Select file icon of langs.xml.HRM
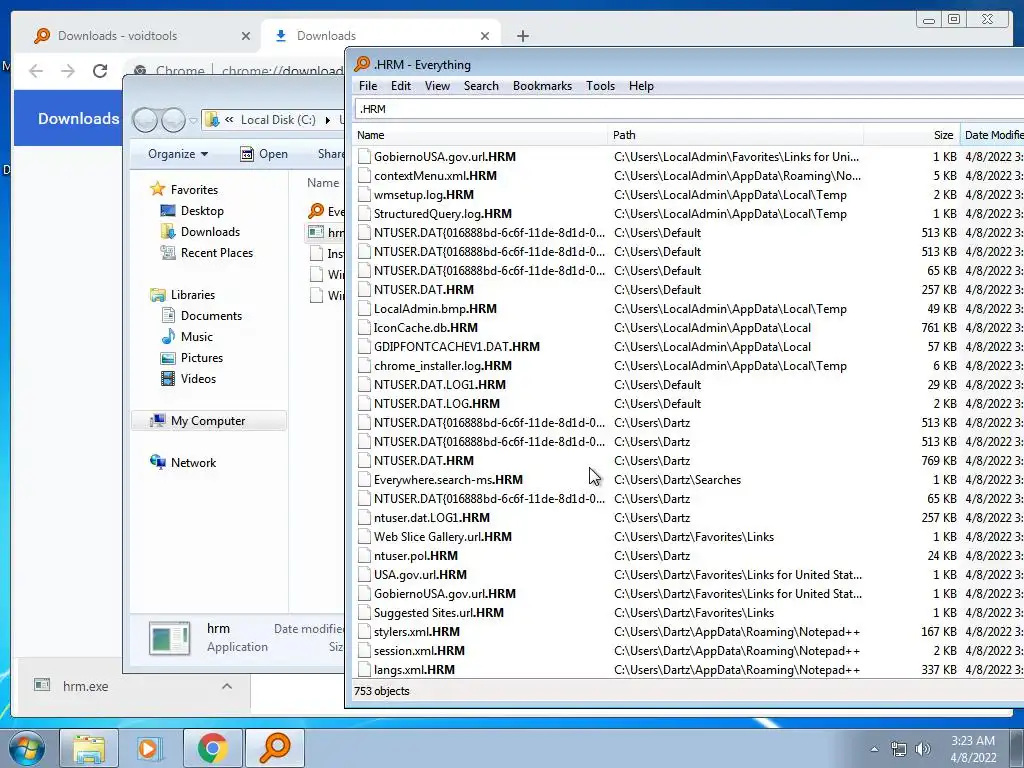1024x768 pixels. pos(364,670)
